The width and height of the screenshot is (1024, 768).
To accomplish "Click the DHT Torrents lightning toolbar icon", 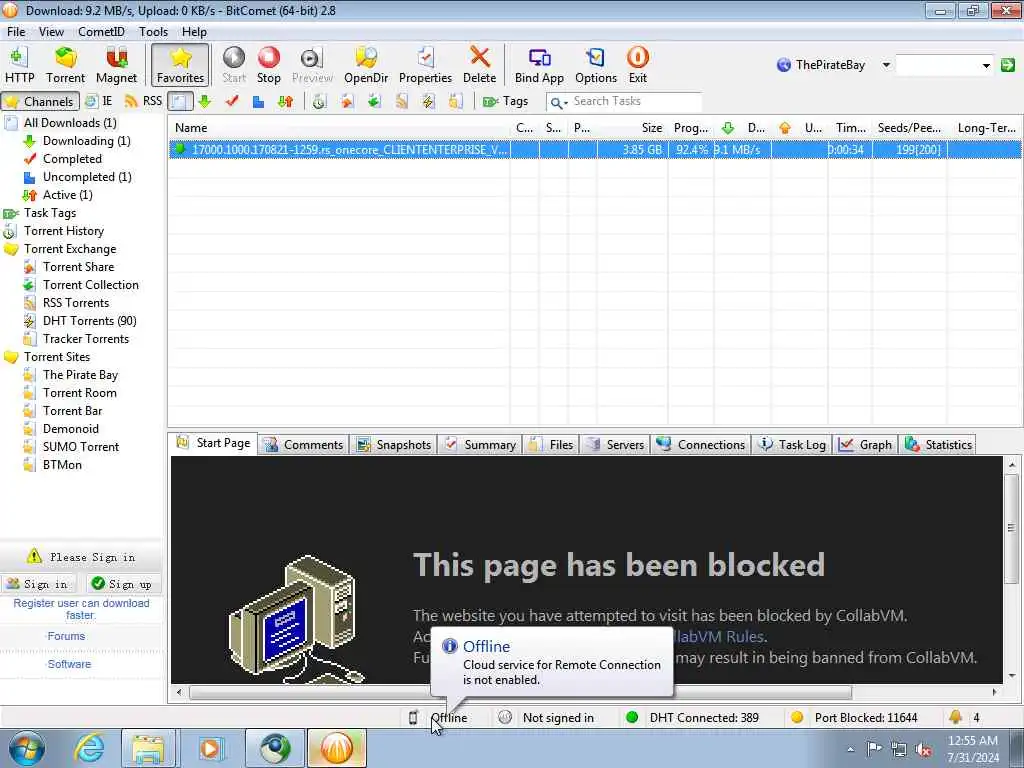I will tap(428, 101).
